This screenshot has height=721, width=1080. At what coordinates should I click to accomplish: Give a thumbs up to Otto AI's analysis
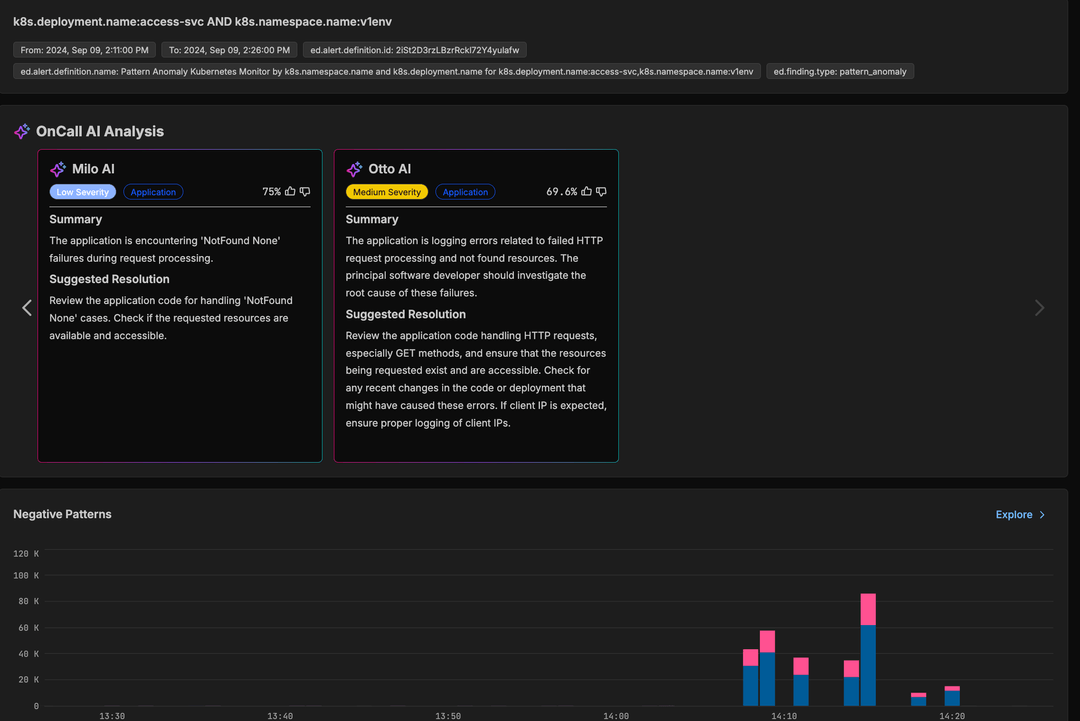(x=586, y=191)
